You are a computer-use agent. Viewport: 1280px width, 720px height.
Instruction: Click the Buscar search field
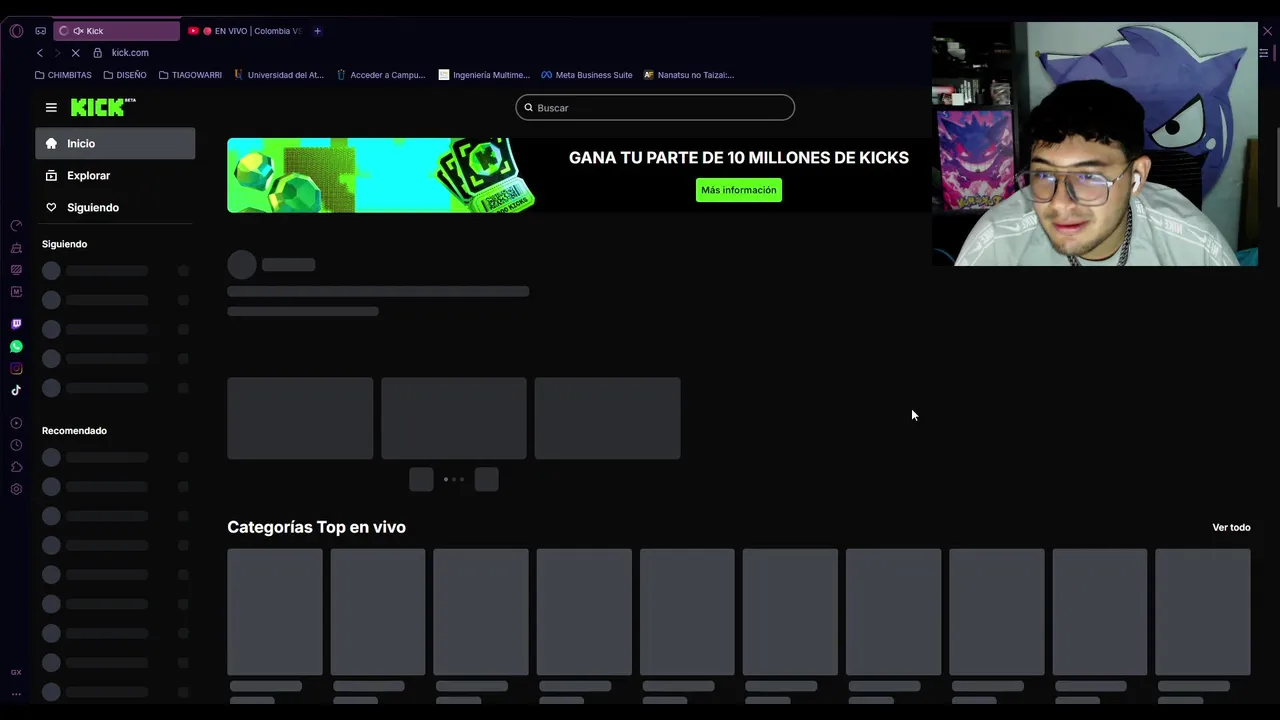pyautogui.click(x=655, y=107)
